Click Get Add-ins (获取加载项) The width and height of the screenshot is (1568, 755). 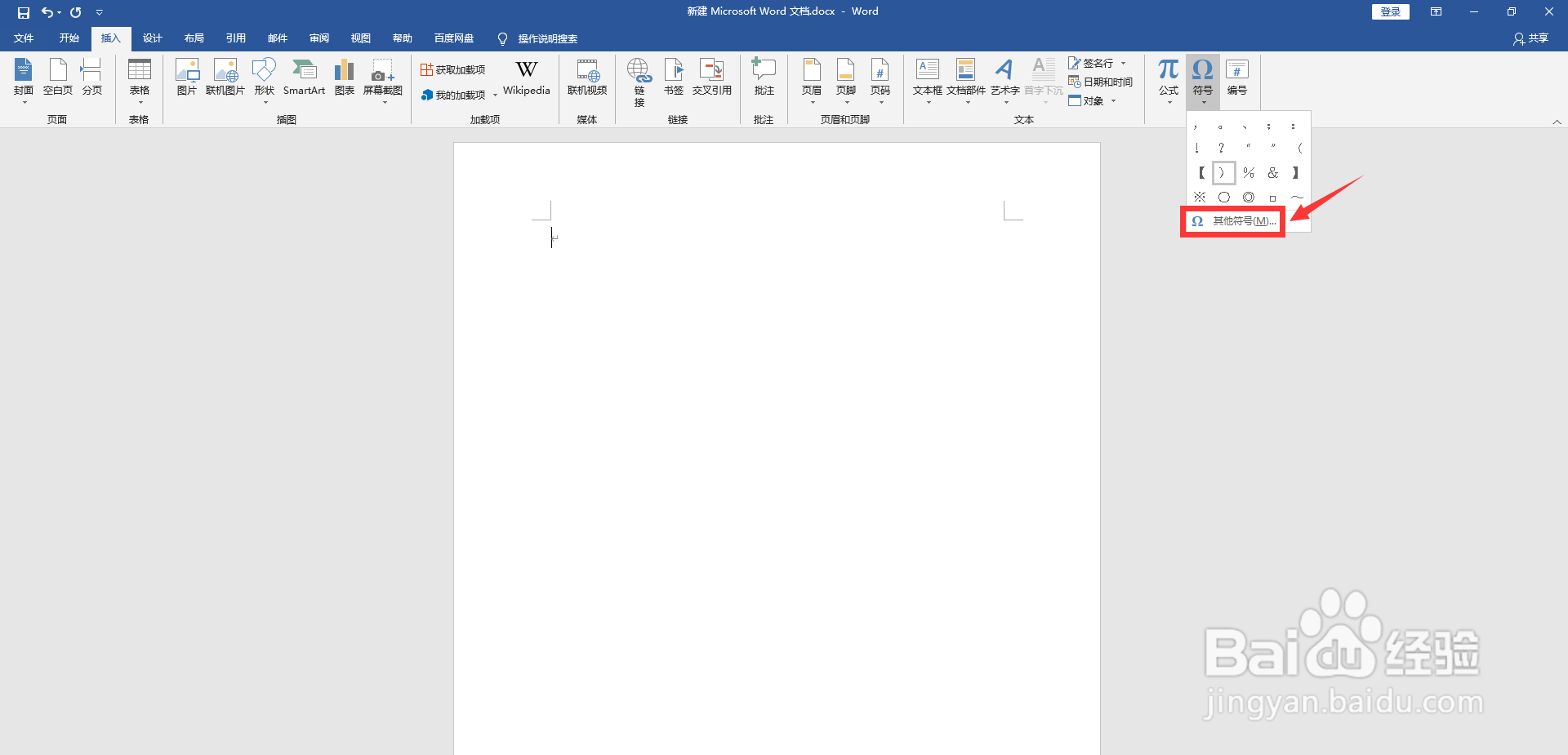coord(453,69)
